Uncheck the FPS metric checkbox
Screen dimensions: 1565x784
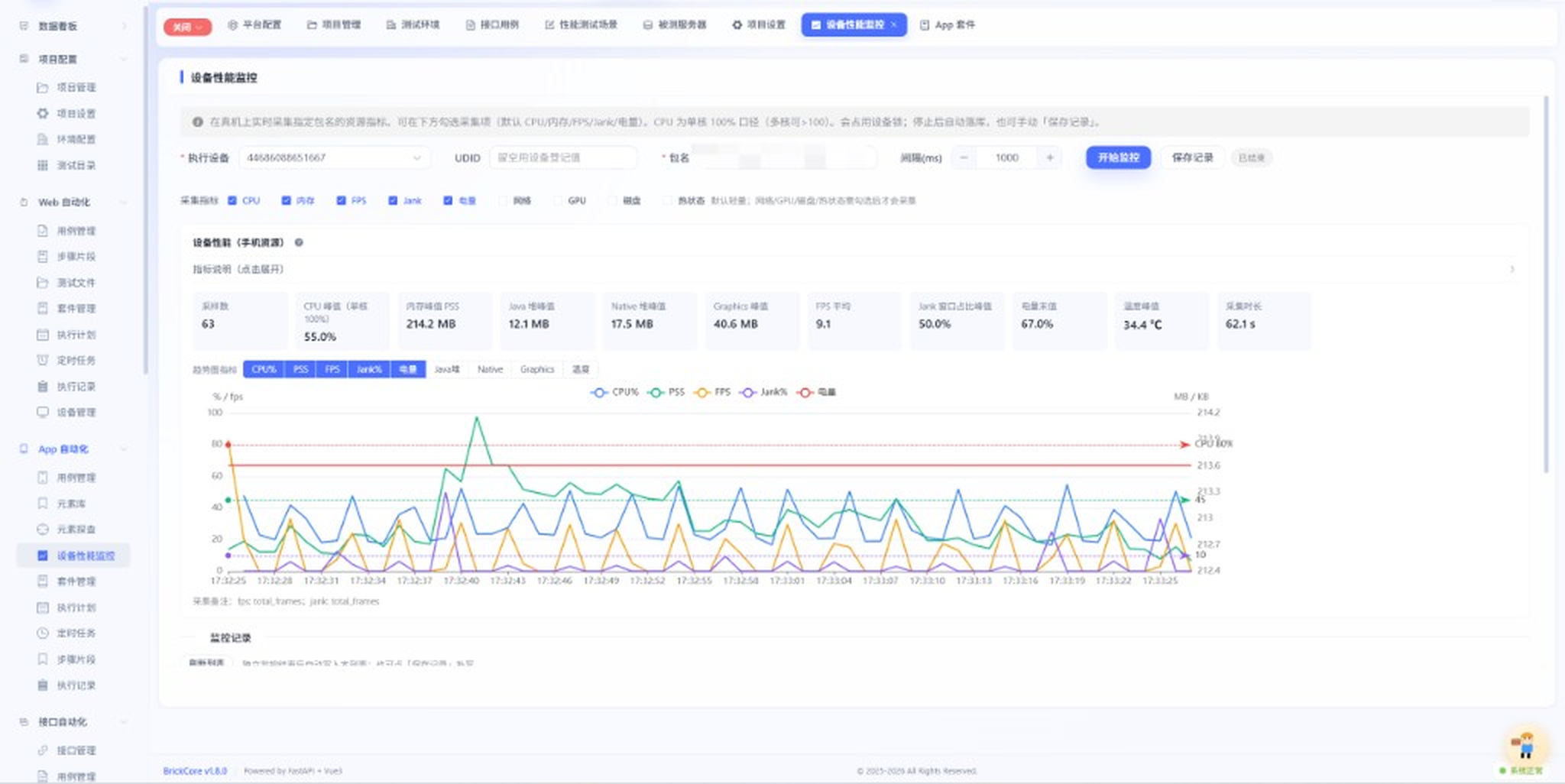(x=342, y=201)
